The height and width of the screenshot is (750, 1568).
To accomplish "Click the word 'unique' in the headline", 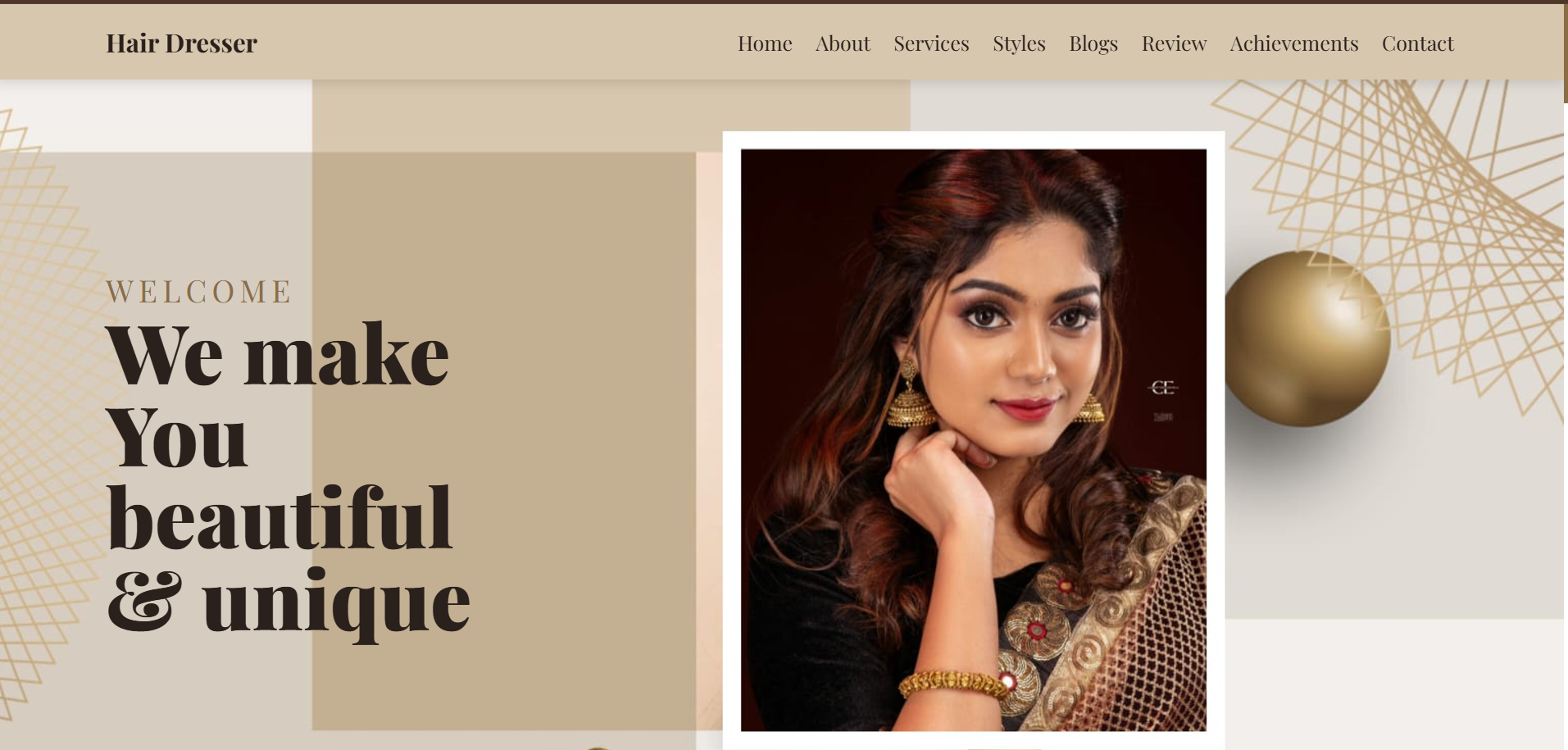I will [336, 603].
